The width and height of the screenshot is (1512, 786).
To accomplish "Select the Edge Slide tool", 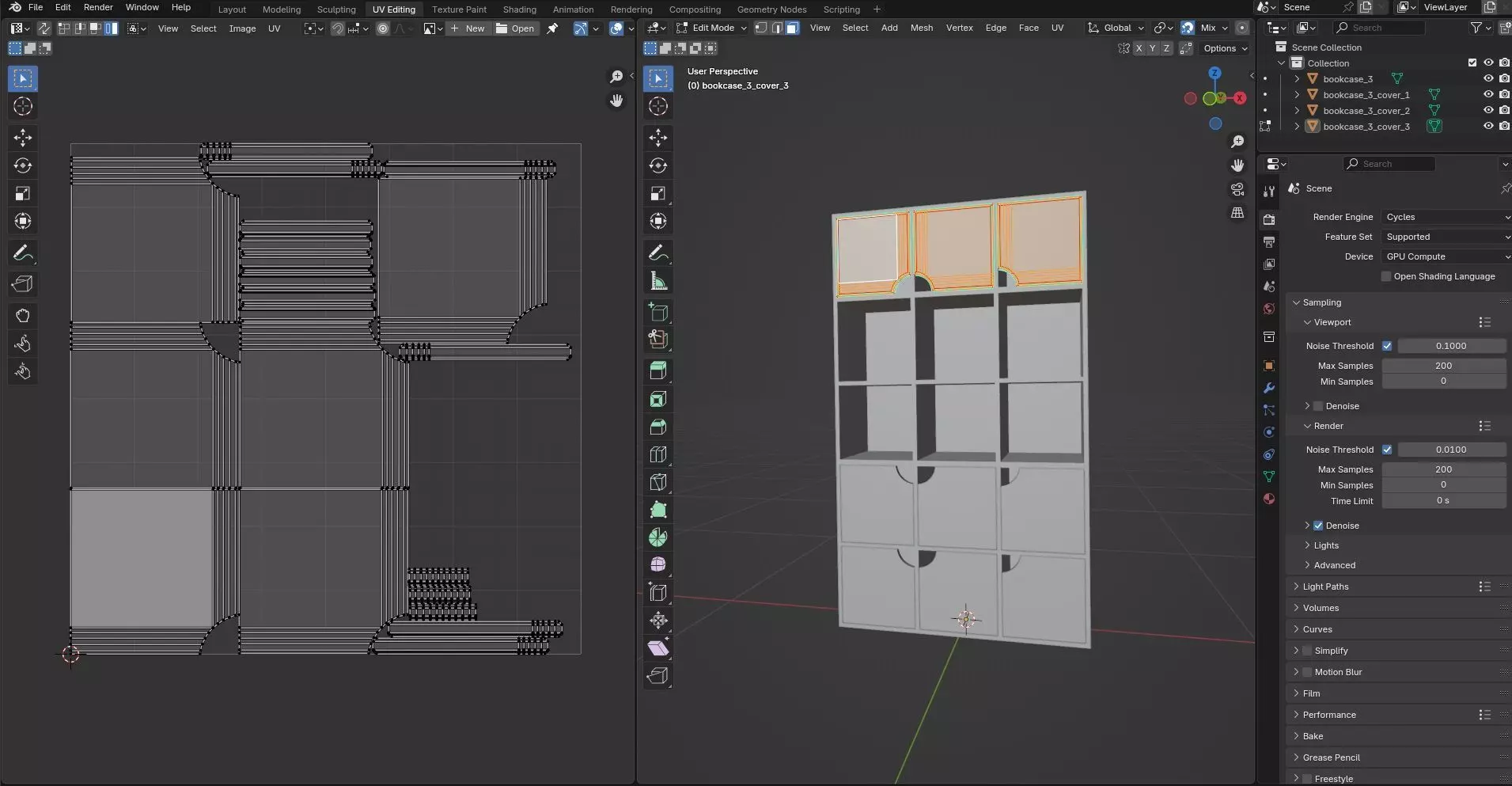I will (x=658, y=592).
